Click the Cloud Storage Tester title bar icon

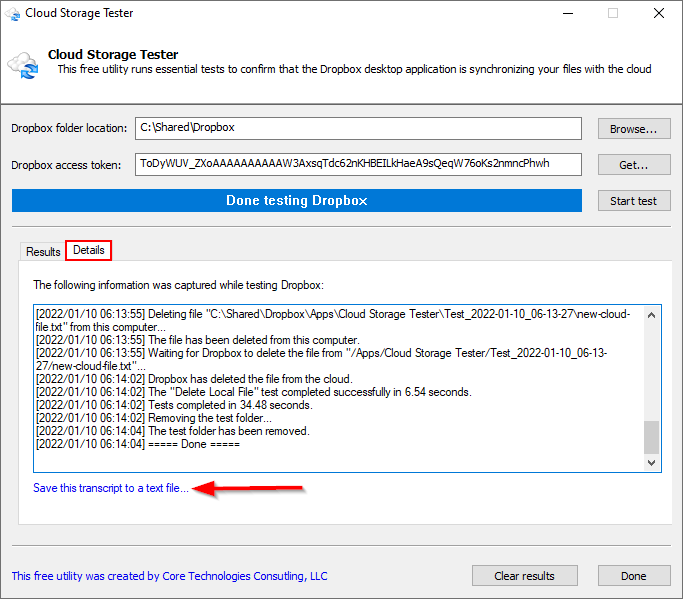[13, 14]
